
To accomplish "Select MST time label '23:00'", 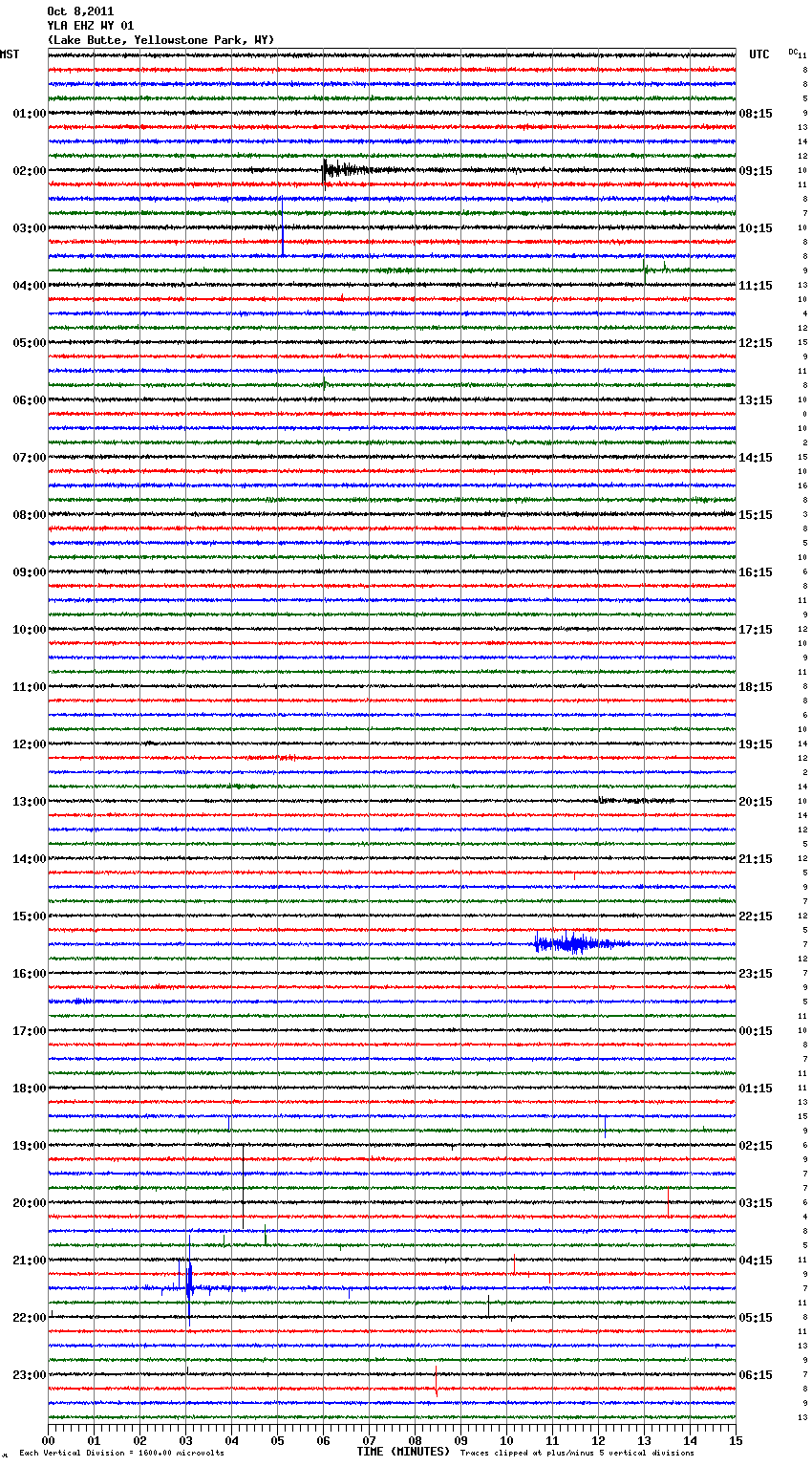I will [29, 1375].
